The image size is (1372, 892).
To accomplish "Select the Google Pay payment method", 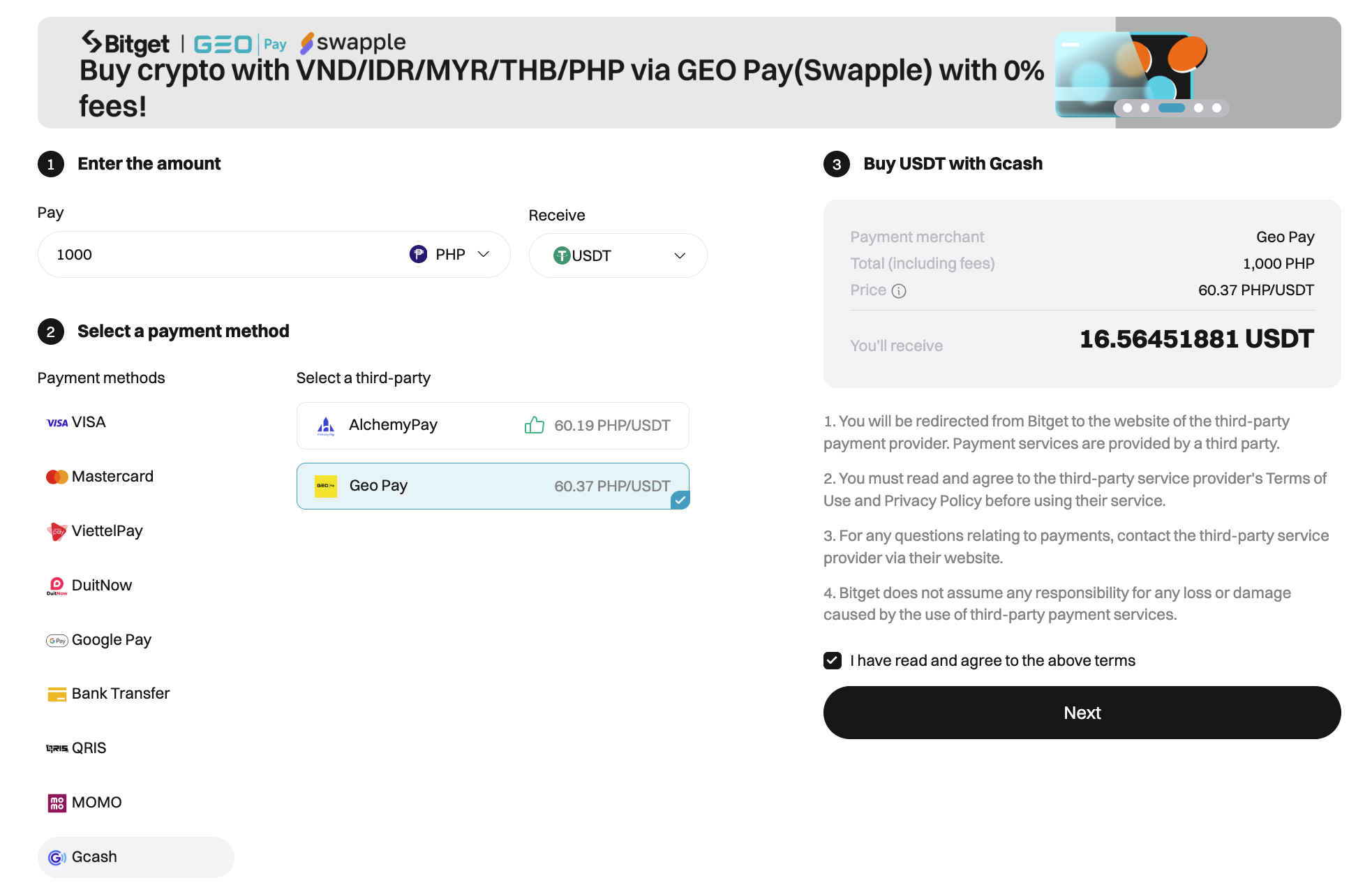I will click(x=113, y=639).
